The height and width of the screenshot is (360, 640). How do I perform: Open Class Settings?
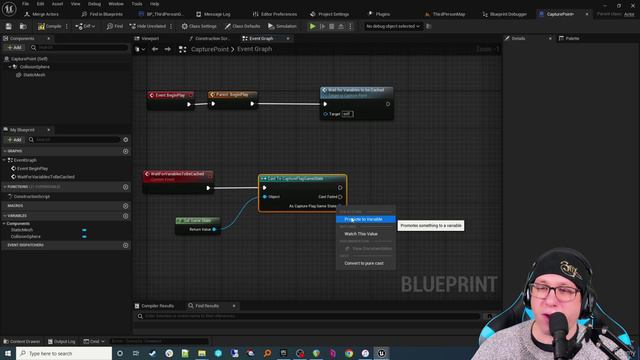(199, 26)
